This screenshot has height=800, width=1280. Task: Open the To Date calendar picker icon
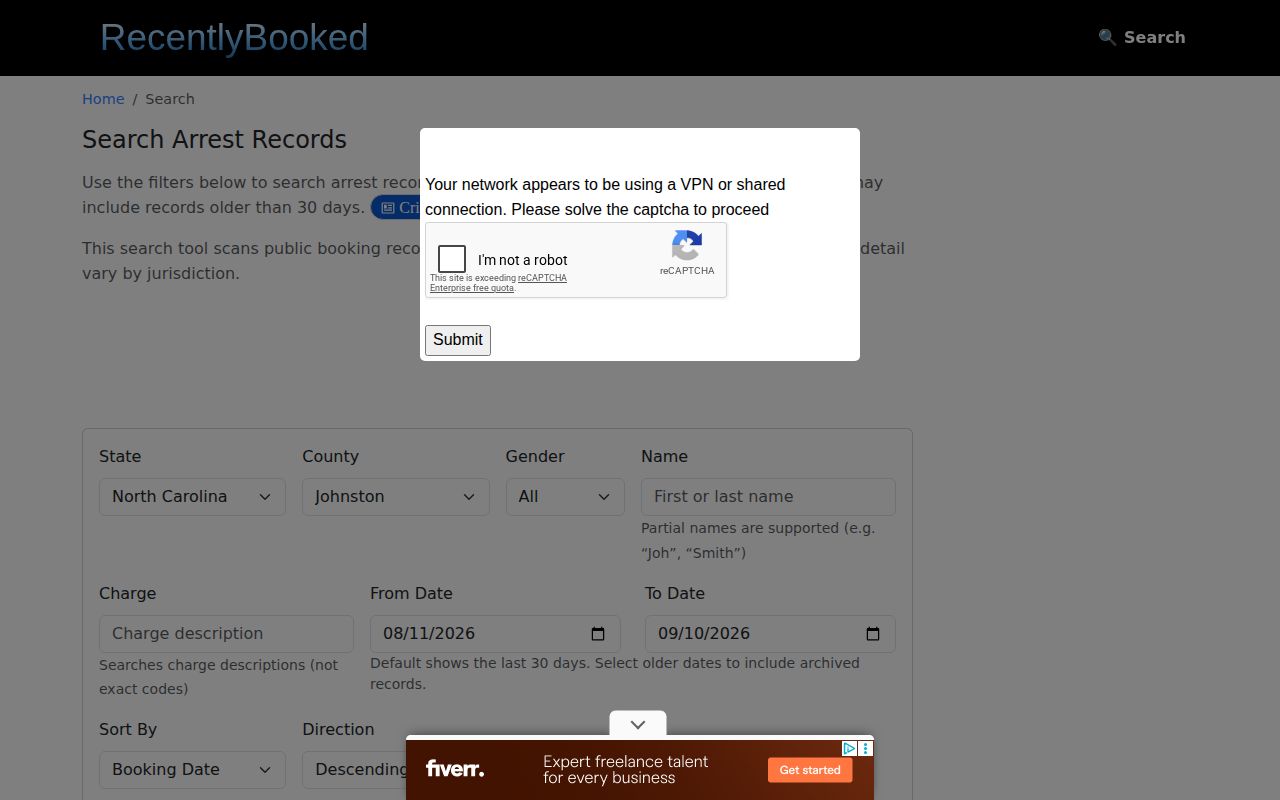click(x=873, y=634)
